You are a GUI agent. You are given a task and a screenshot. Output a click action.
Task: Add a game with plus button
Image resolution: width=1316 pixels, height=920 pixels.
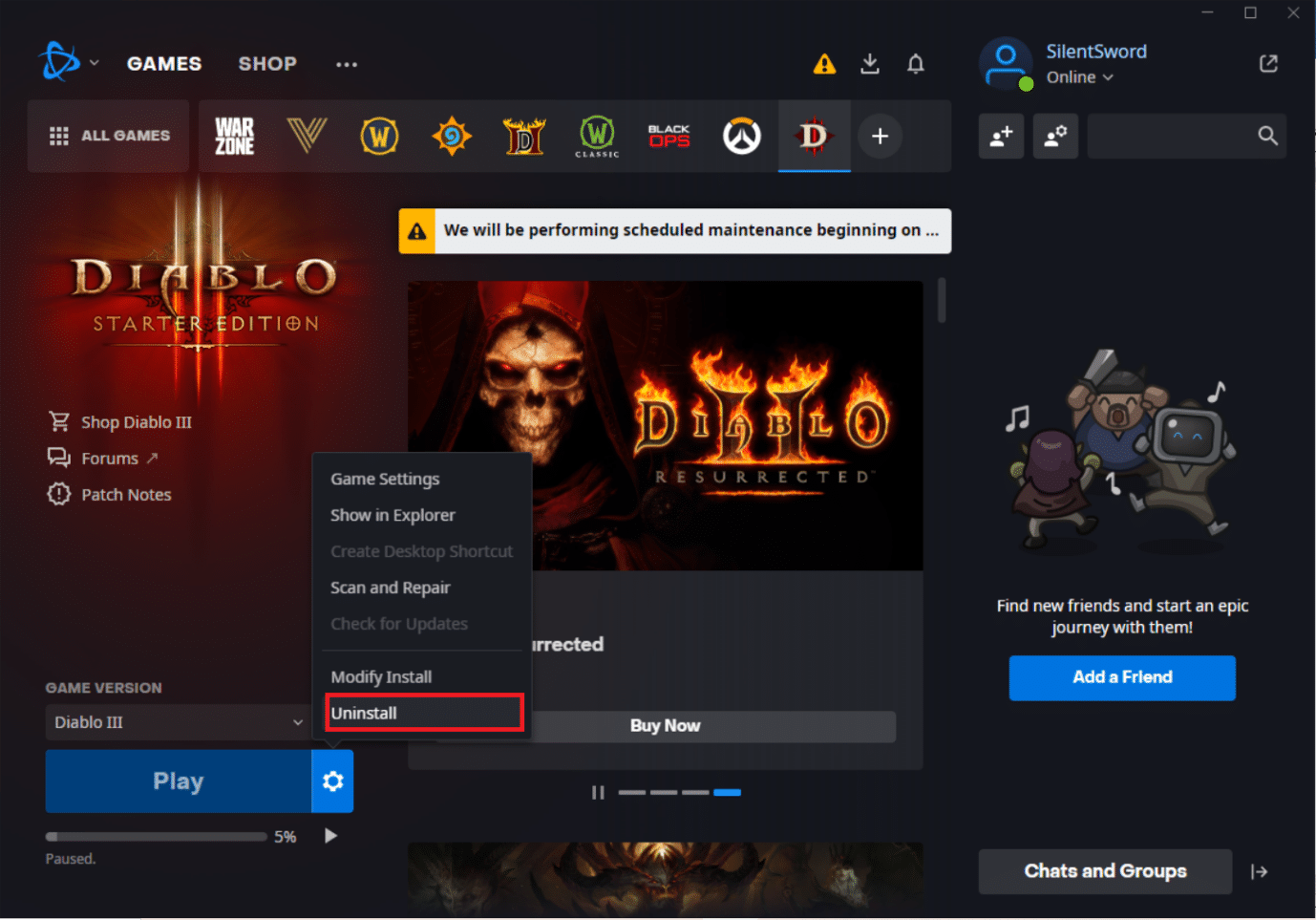pyautogui.click(x=880, y=136)
